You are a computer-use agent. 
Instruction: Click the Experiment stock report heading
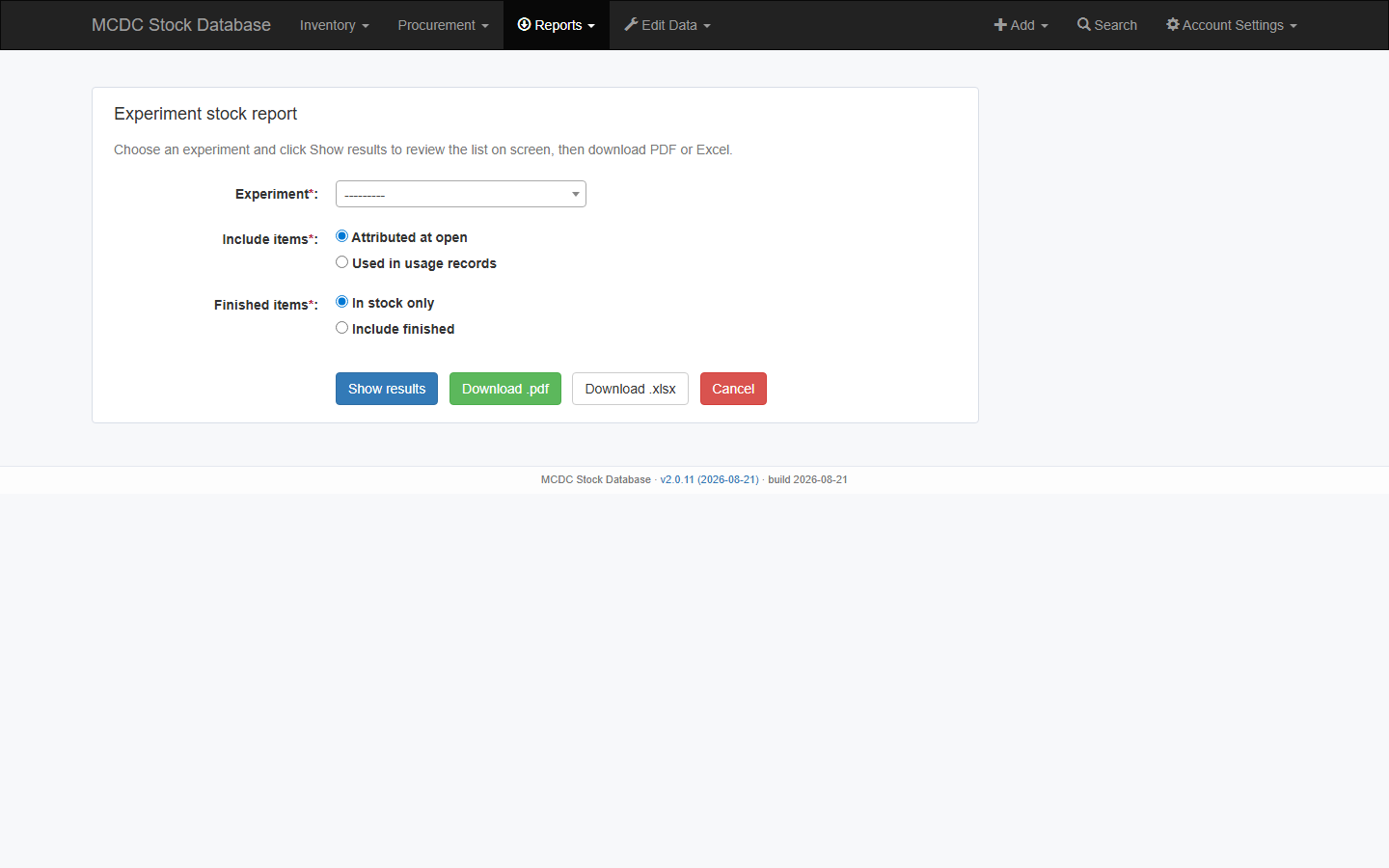pos(205,114)
